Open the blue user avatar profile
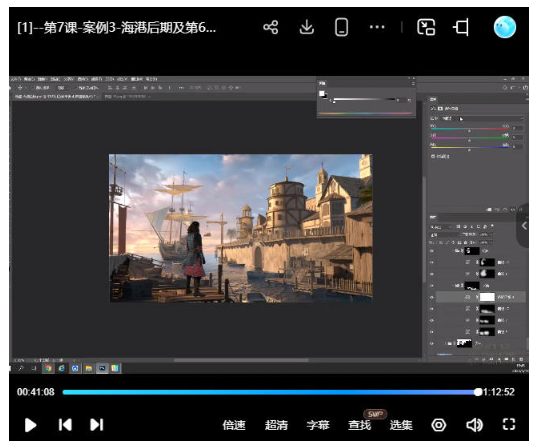 (x=505, y=27)
